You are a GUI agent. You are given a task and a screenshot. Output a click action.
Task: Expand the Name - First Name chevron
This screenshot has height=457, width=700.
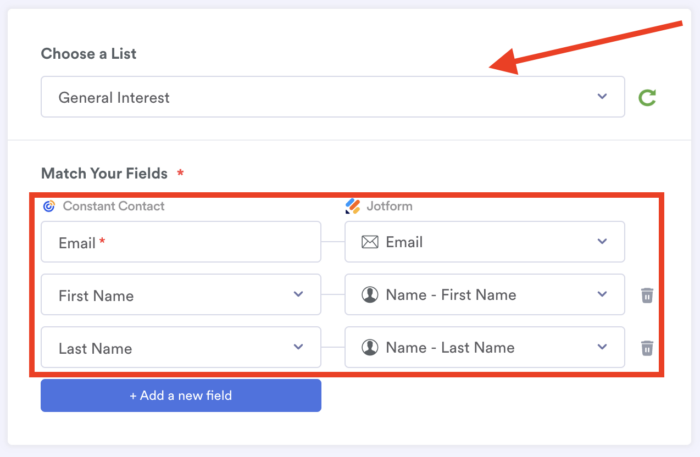tap(602, 295)
